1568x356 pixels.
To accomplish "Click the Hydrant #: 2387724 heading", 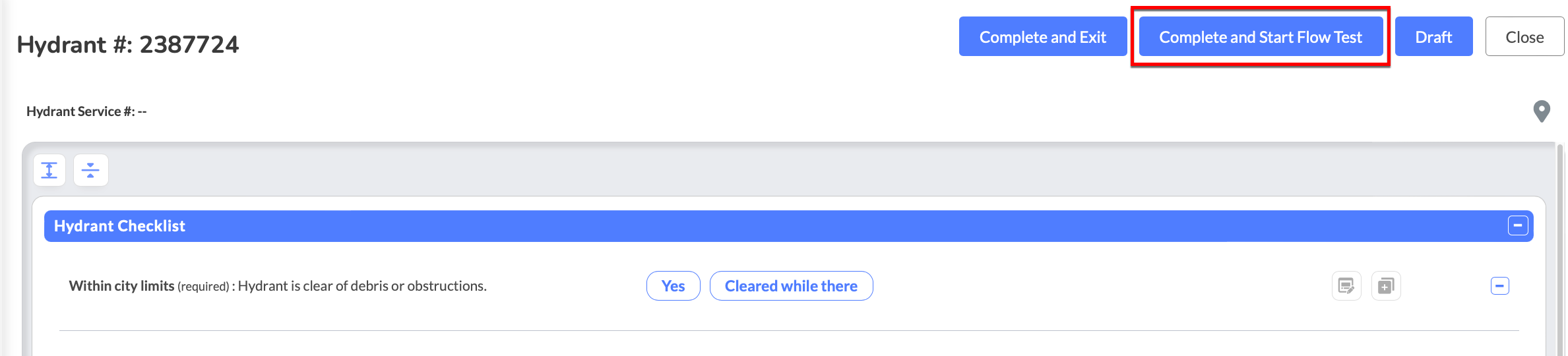I will coord(128,45).
